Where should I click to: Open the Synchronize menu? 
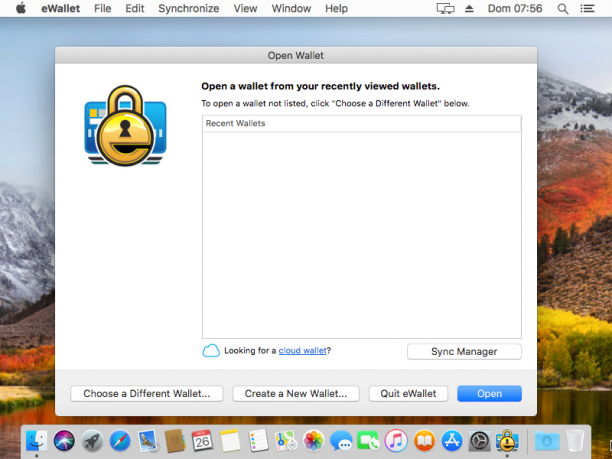click(x=189, y=8)
